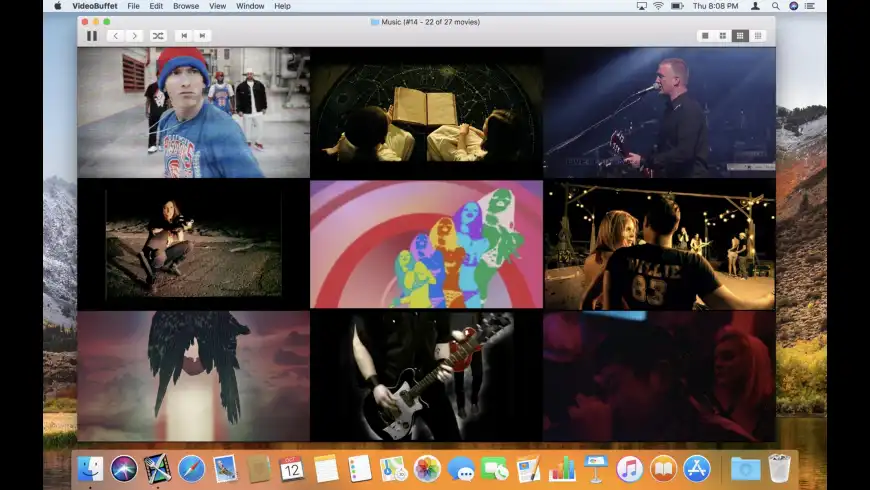The height and width of the screenshot is (490, 870).
Task: Click the AirPlay icon in menu bar
Action: (641, 6)
